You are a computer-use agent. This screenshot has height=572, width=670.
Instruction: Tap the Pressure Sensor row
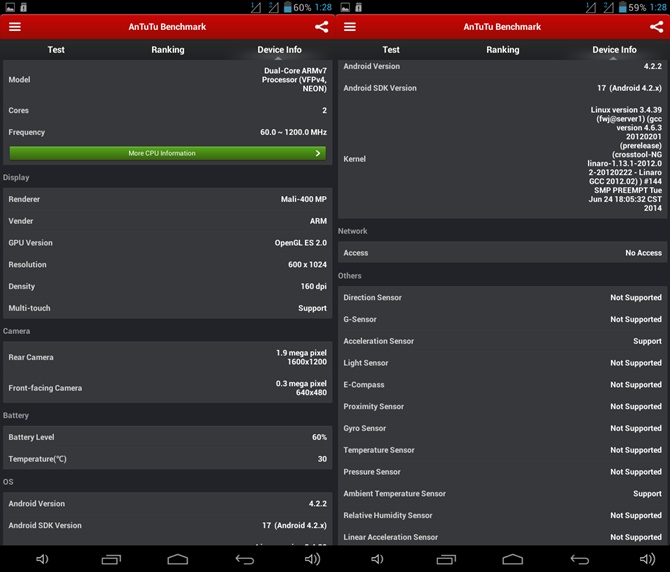502,472
